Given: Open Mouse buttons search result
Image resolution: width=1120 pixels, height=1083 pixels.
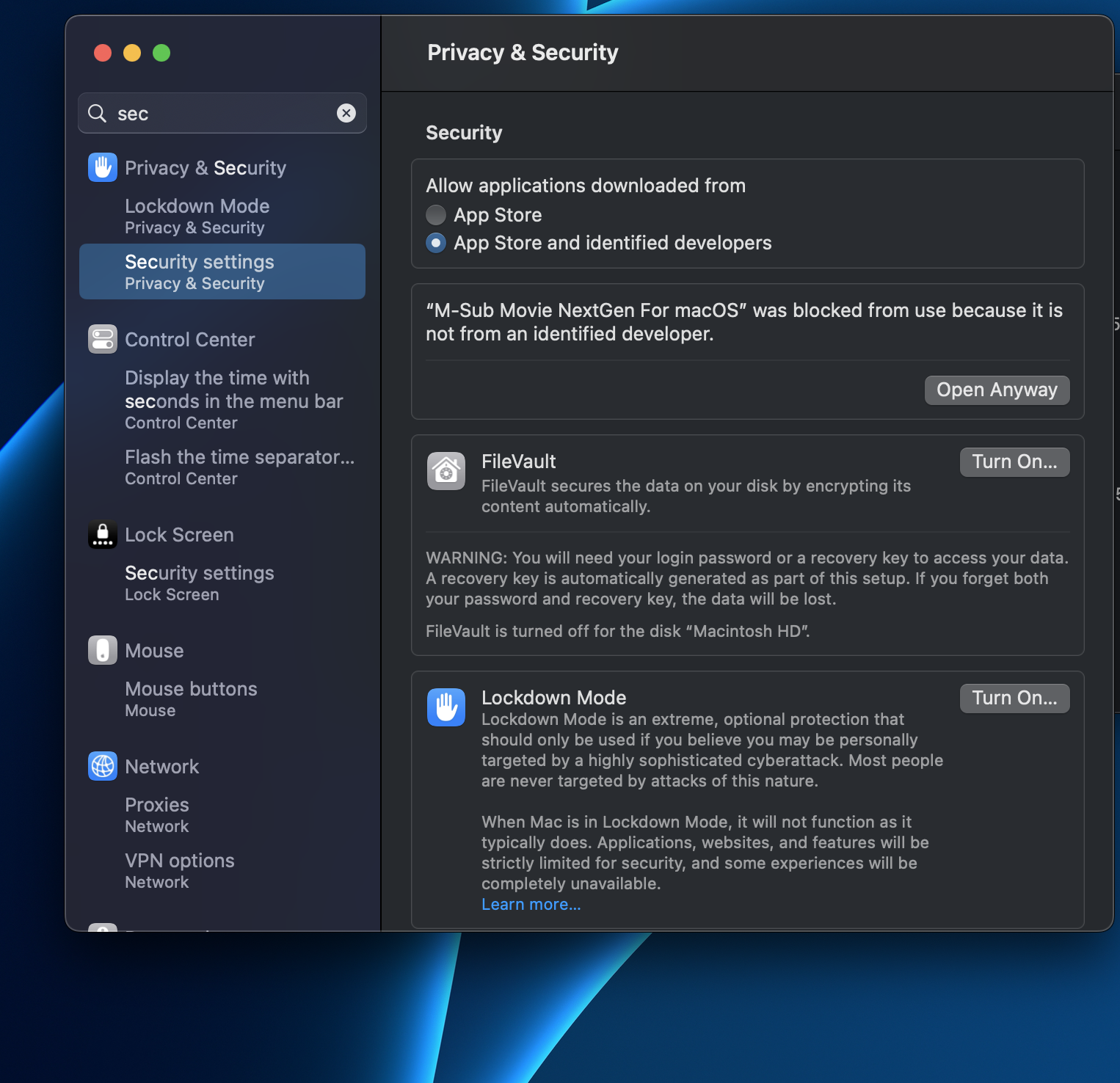Looking at the screenshot, I should (191, 699).
